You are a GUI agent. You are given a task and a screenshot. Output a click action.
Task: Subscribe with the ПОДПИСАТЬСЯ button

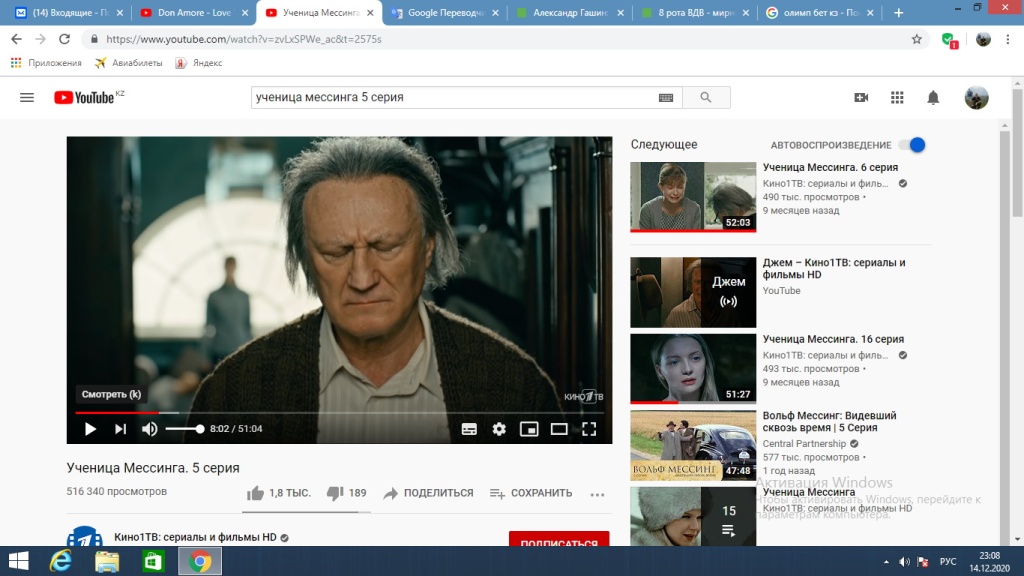[x=559, y=540]
